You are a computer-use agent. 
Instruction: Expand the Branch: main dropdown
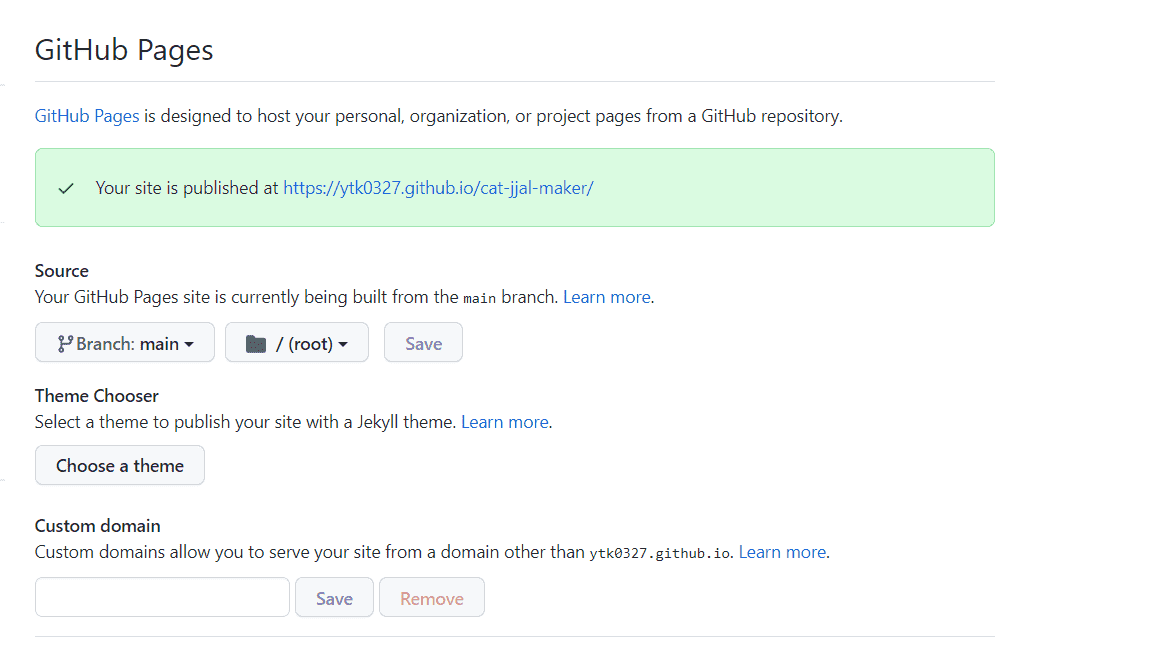(x=125, y=343)
